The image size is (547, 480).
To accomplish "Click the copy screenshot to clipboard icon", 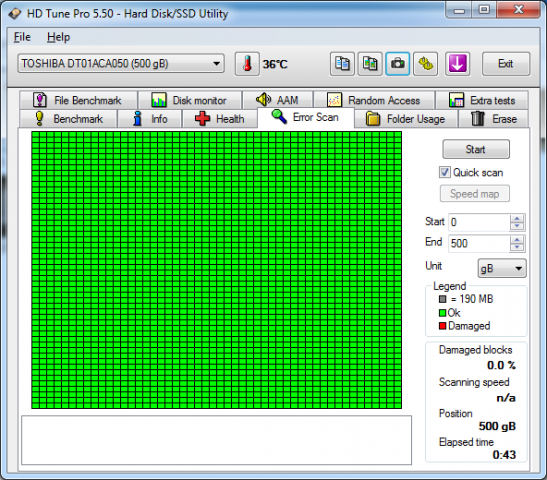I will (370, 64).
